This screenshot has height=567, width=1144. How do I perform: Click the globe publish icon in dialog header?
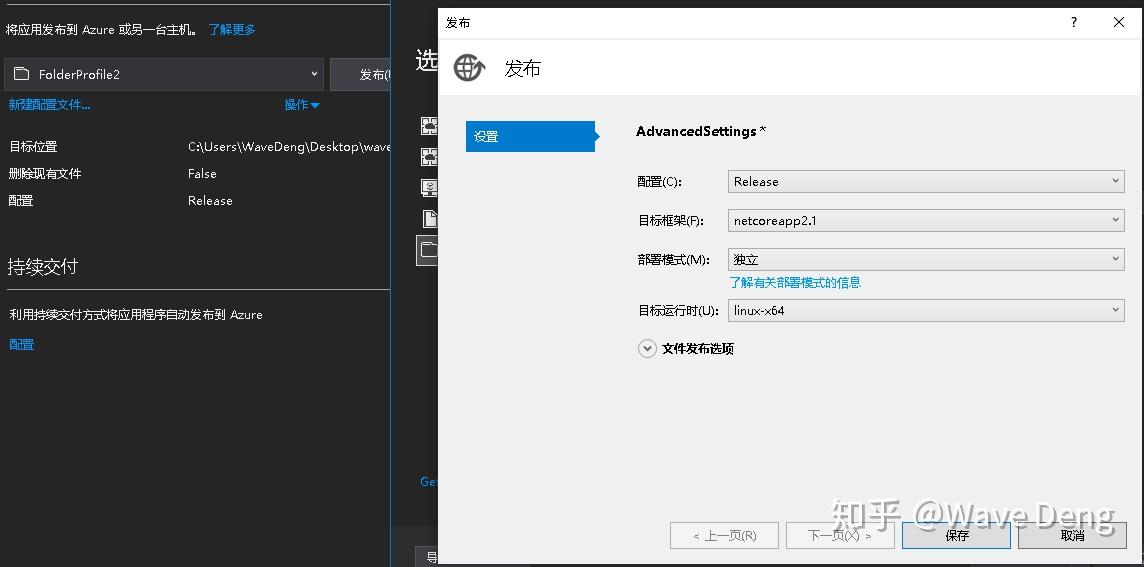(469, 68)
